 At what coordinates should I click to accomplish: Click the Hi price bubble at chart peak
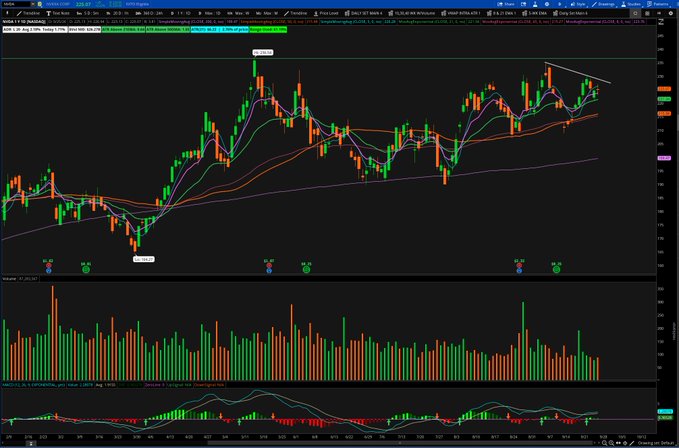263,52
